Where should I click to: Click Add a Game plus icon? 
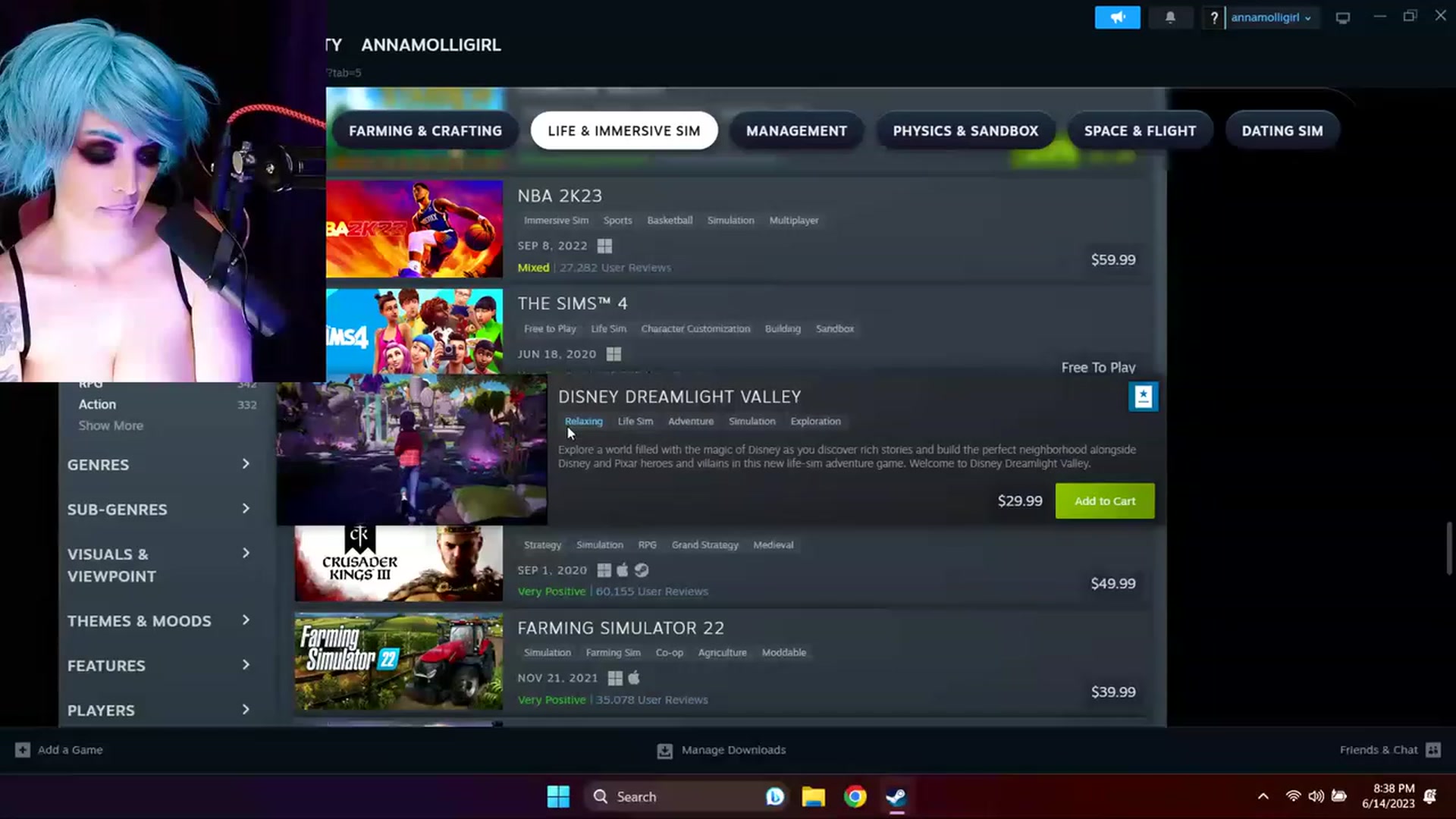pyautogui.click(x=23, y=750)
